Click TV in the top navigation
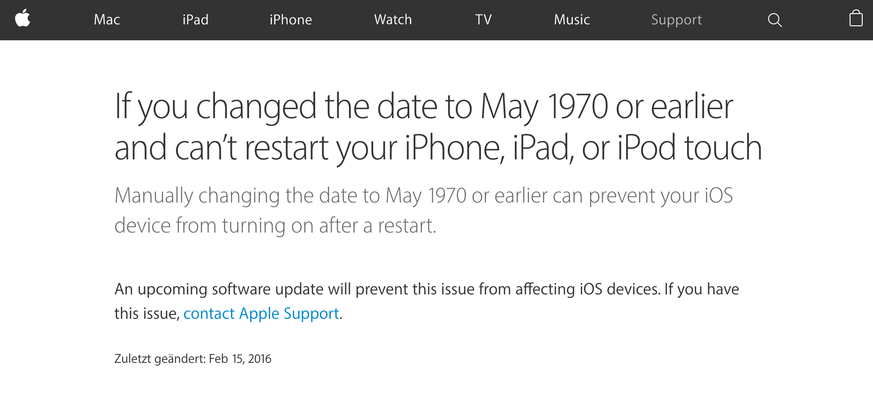Viewport: 873px width, 406px height. click(x=483, y=20)
